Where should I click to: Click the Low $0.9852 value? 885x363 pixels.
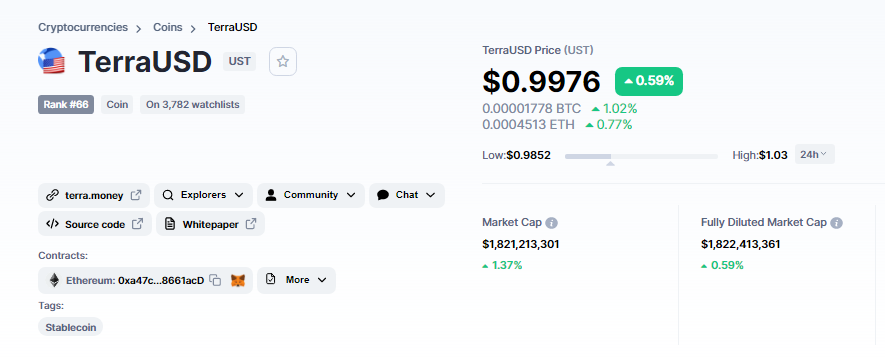(x=528, y=155)
